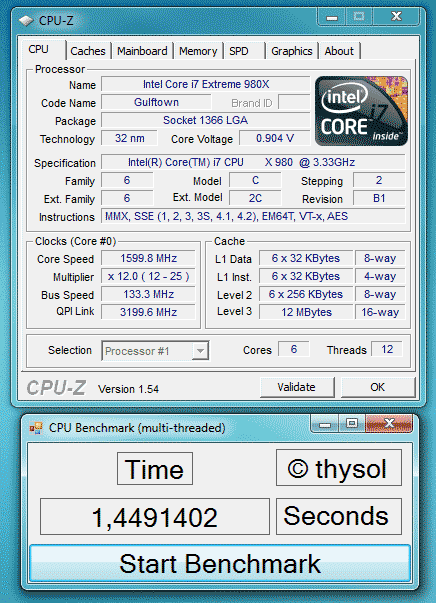Minimize the CPU Benchmark window

coord(325,424)
